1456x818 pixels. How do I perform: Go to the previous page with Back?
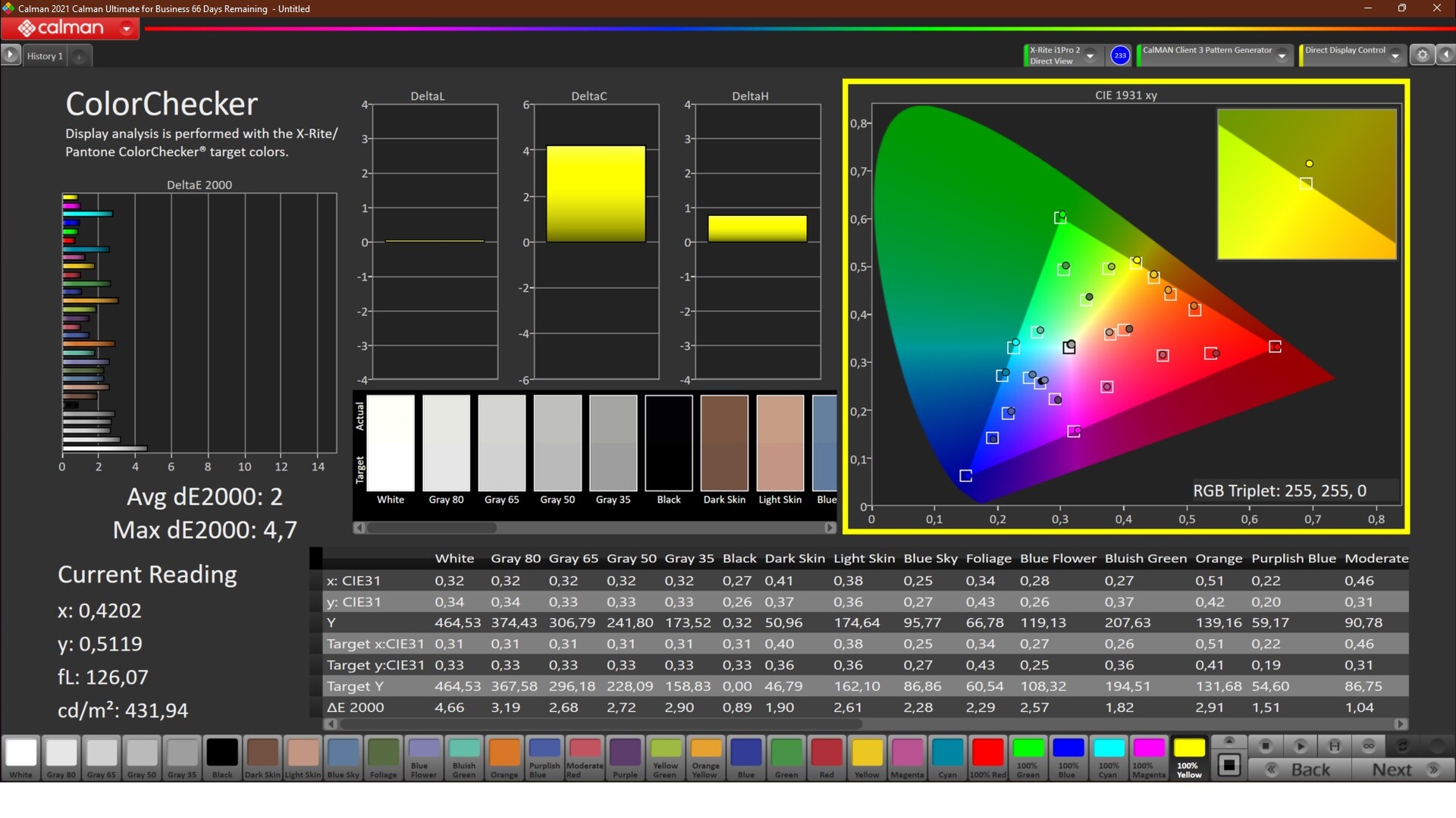[x=1300, y=769]
